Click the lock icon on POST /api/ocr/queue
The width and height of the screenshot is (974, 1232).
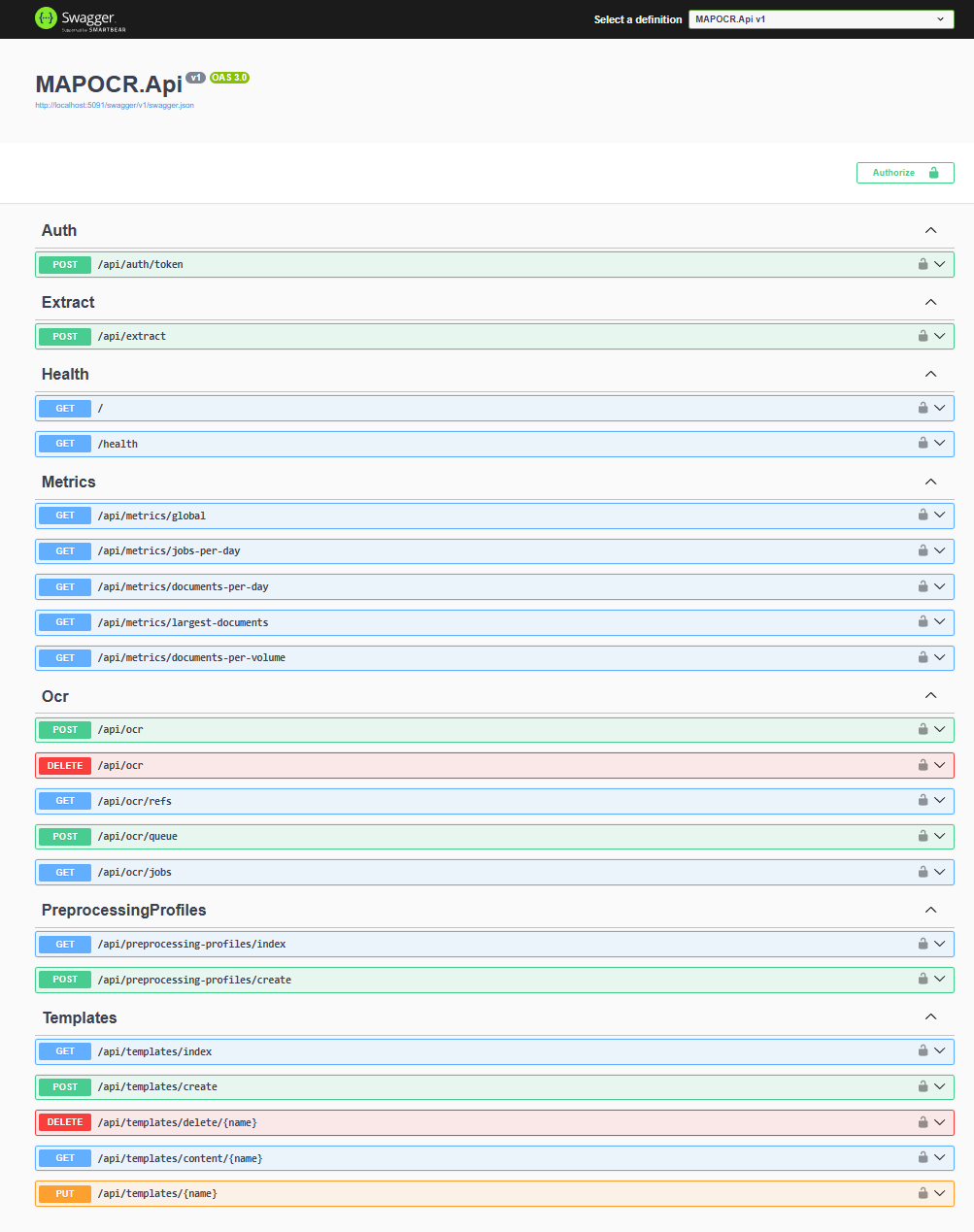[923, 836]
